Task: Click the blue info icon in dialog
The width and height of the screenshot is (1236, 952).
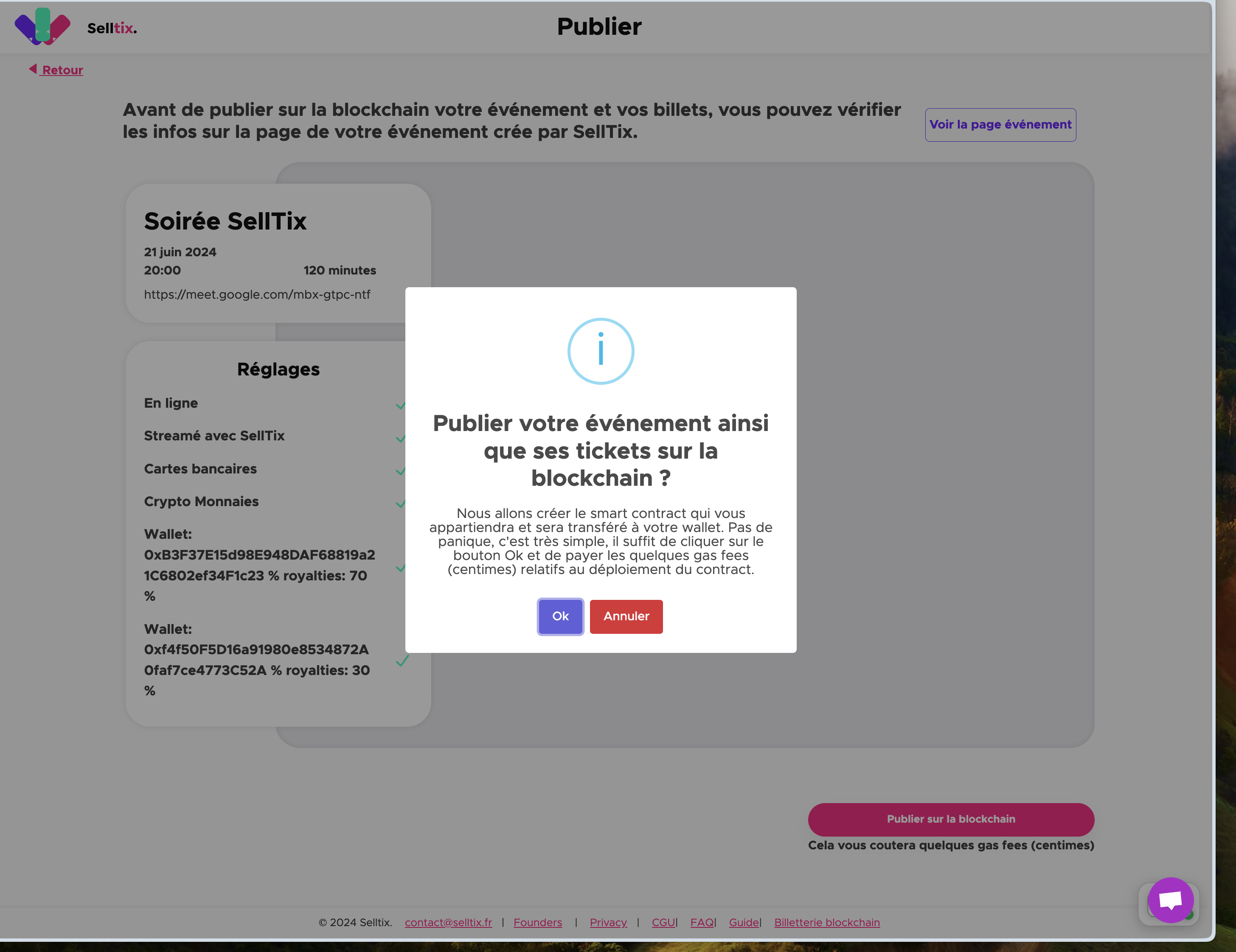Action: point(601,351)
